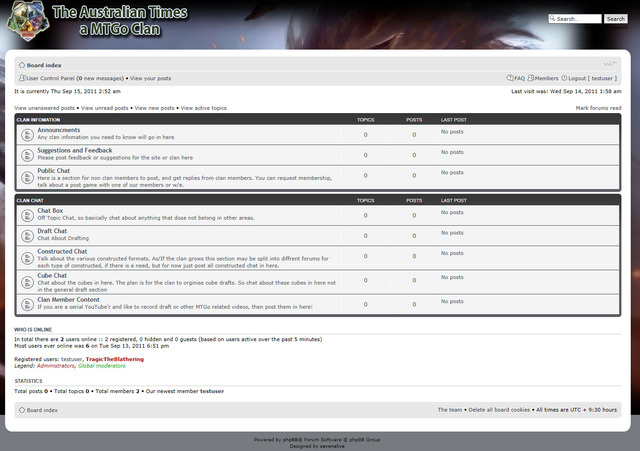The width and height of the screenshot is (640, 451).
Task: Open Suggestions and Feedback forum
Action: [x=75, y=150]
